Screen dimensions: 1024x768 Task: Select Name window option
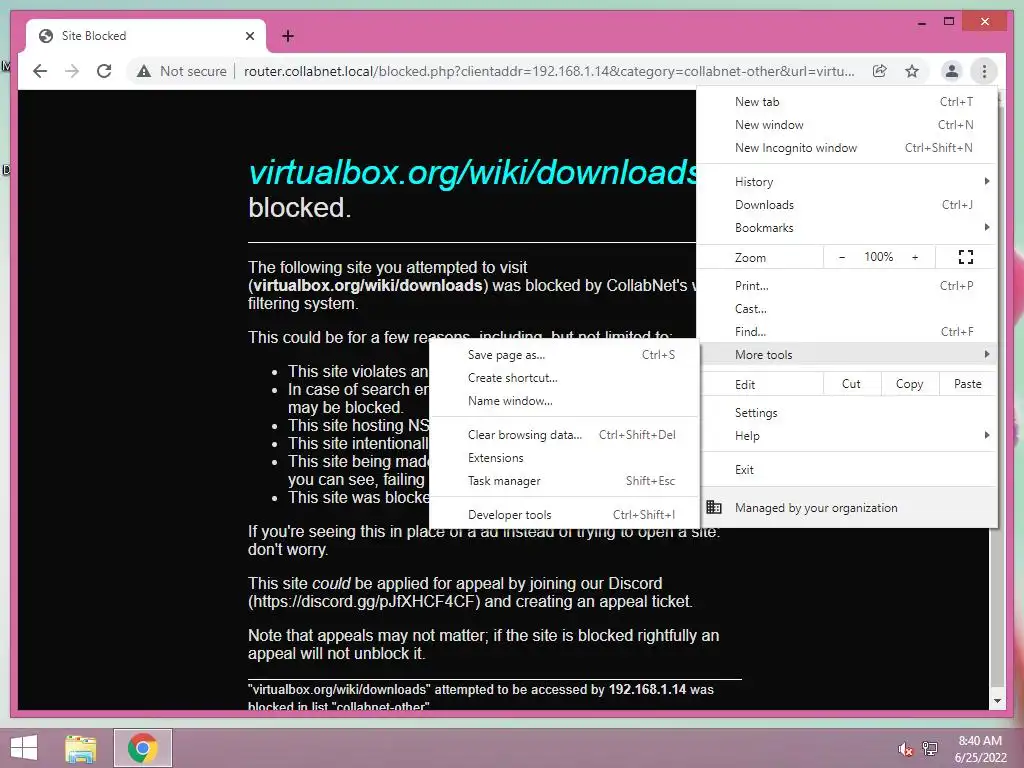click(564, 400)
